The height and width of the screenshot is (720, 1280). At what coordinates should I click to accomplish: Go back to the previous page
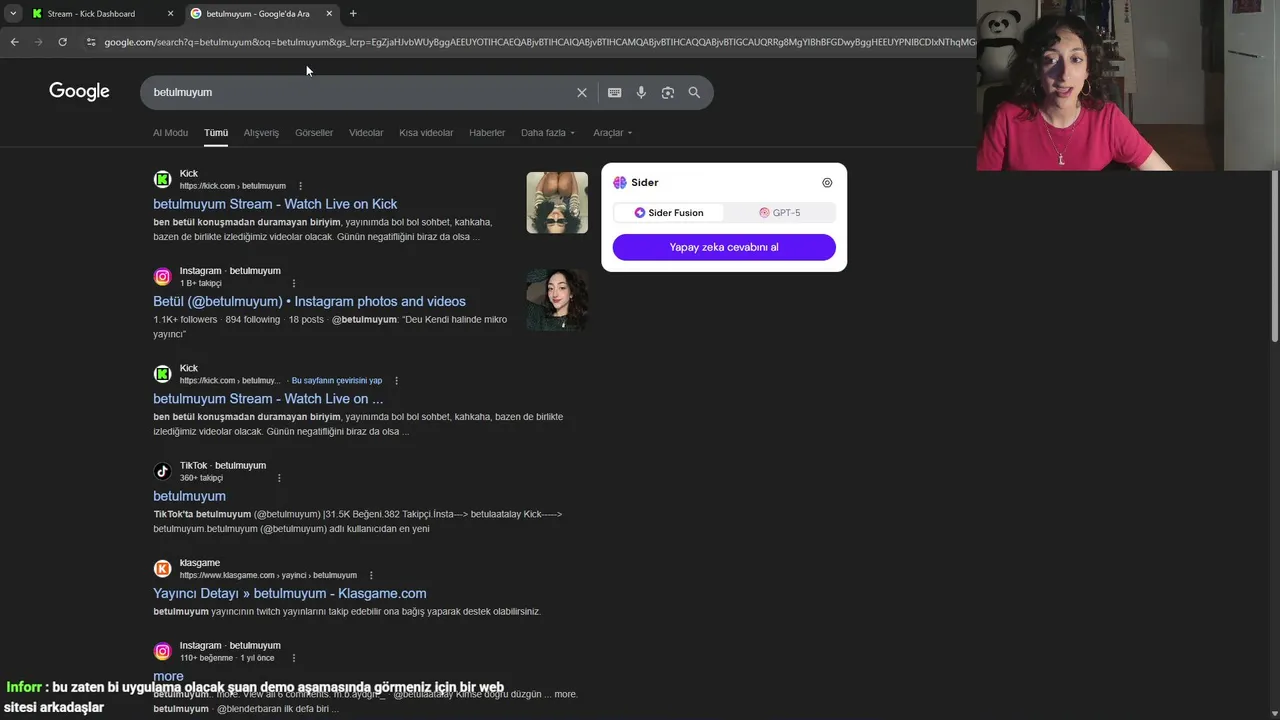[14, 42]
